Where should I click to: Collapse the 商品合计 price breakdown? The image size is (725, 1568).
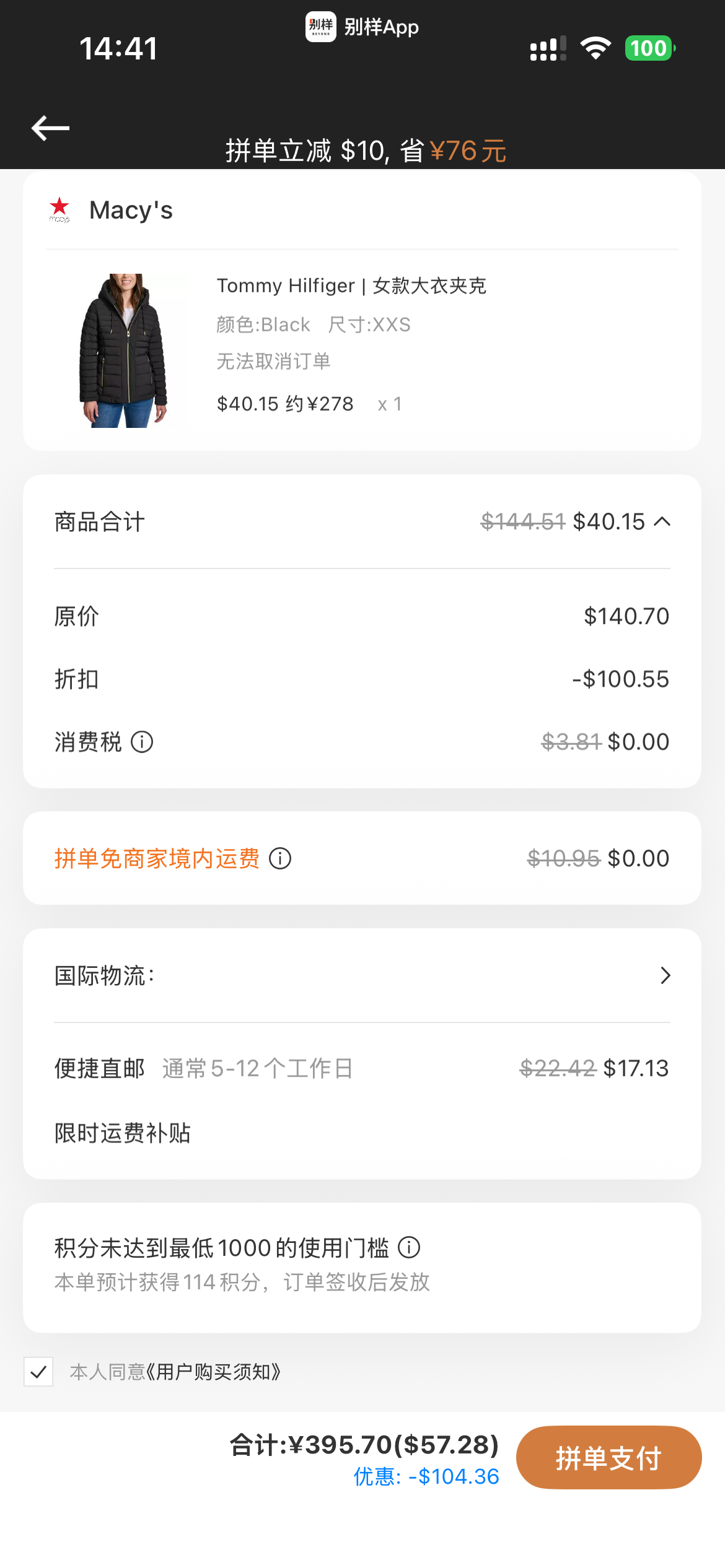(x=662, y=522)
